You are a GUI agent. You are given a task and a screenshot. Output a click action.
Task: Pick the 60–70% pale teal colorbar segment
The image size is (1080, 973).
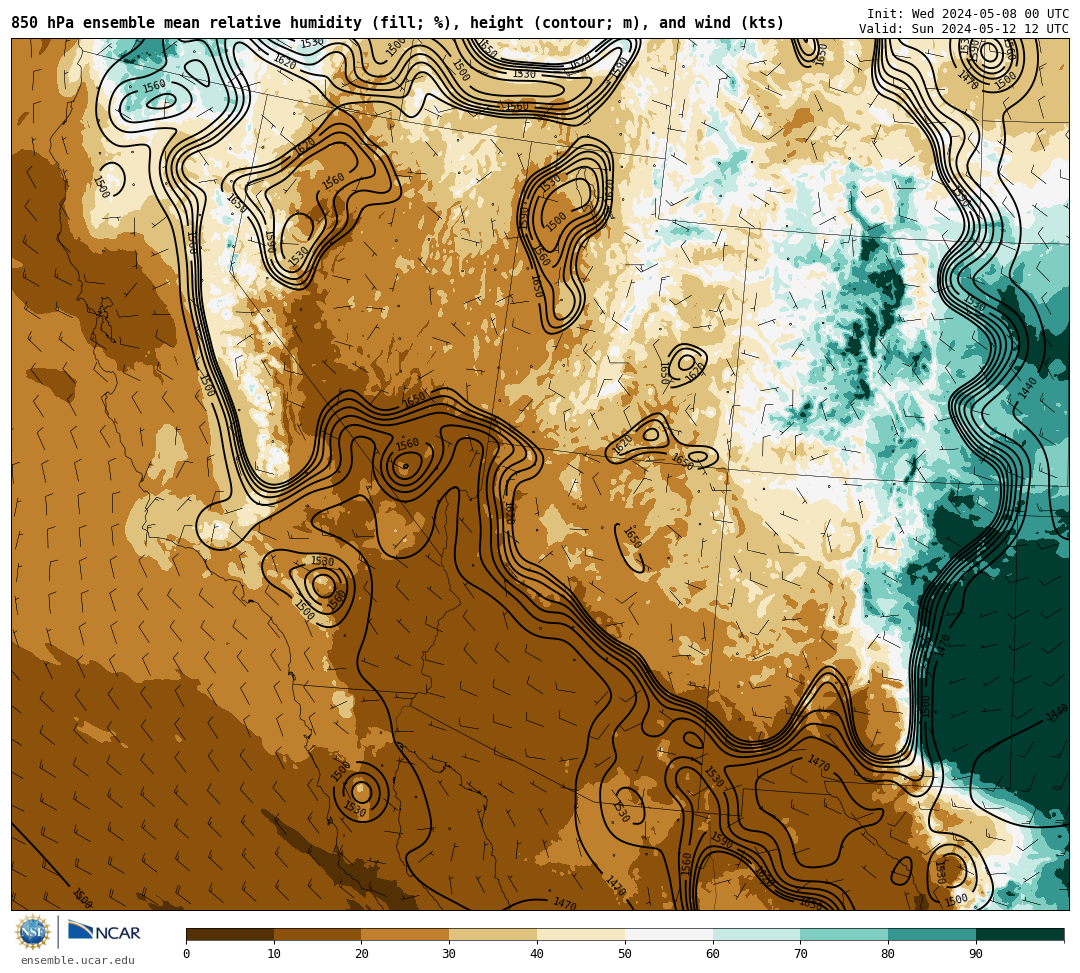(757, 934)
